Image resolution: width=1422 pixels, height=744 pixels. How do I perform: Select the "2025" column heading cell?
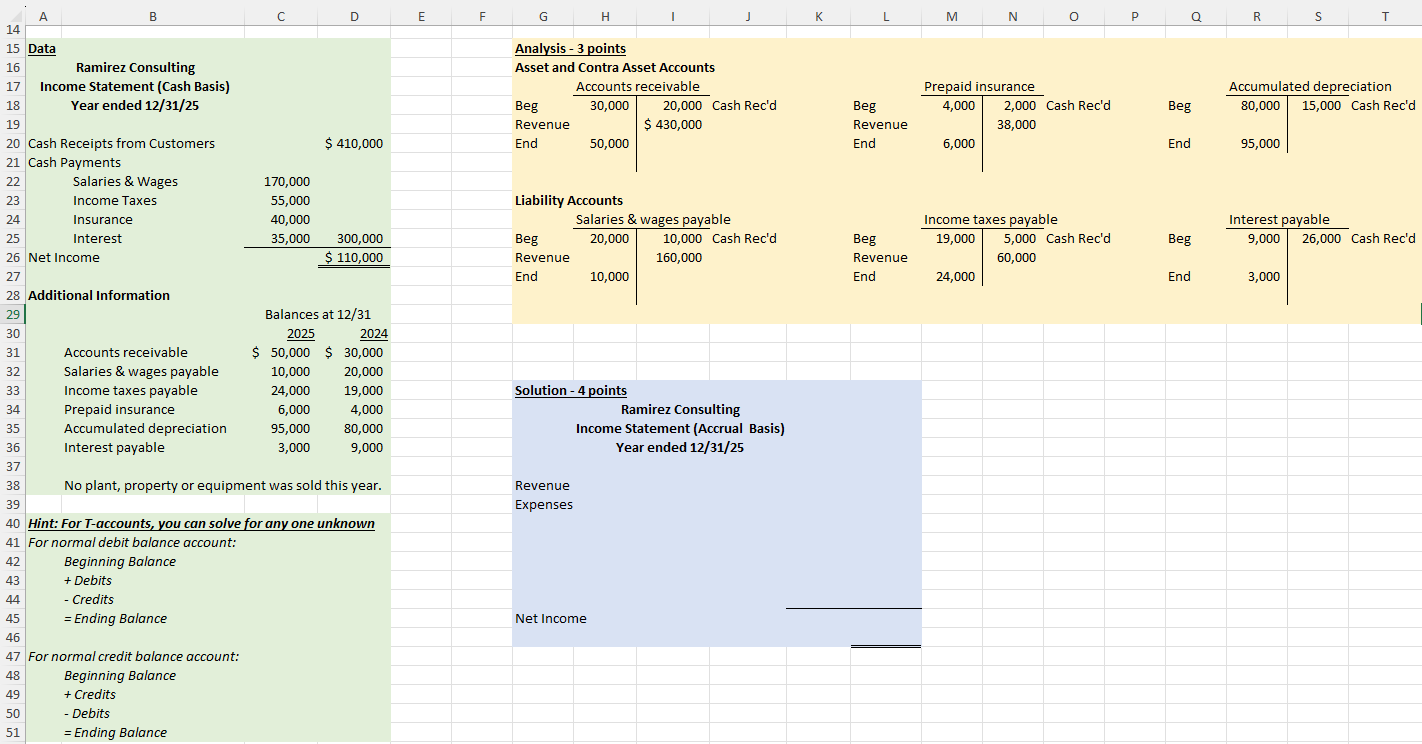point(301,333)
